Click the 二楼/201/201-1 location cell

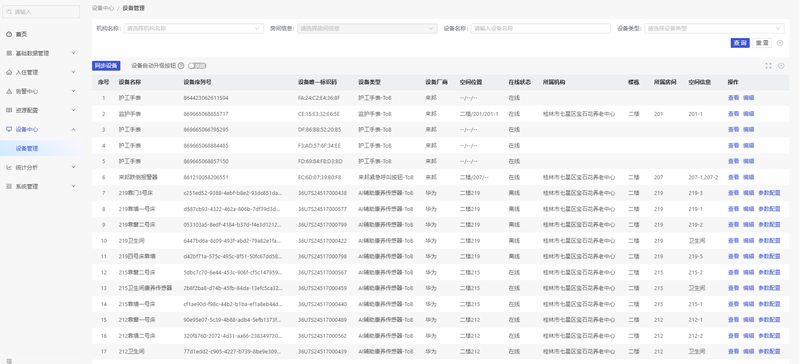(479, 114)
